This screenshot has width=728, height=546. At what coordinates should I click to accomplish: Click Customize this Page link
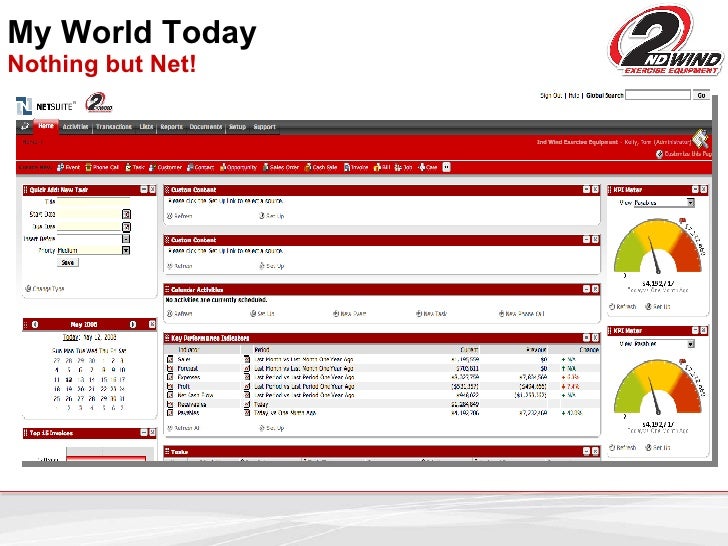[688, 154]
